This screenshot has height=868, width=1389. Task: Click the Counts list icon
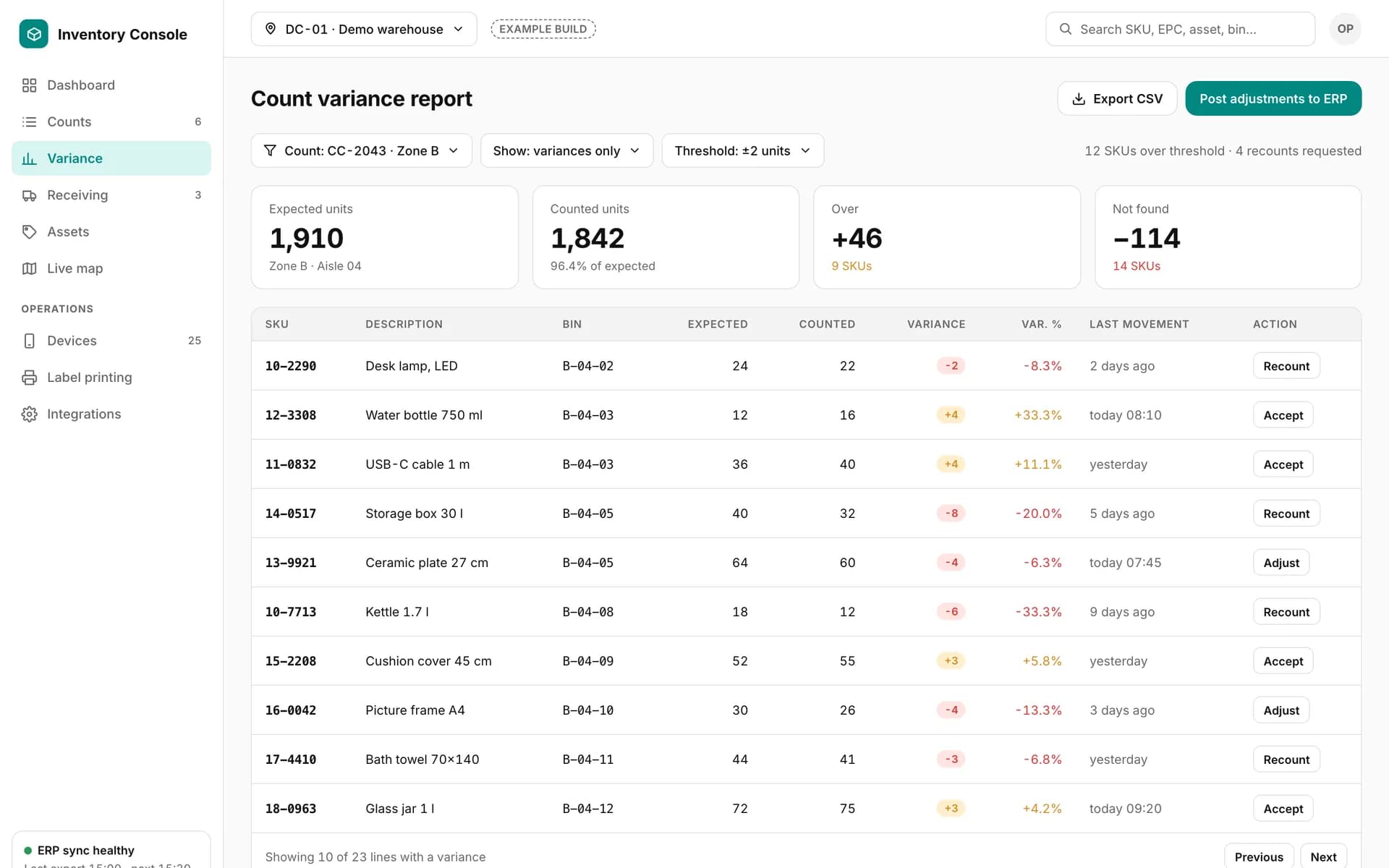29,122
